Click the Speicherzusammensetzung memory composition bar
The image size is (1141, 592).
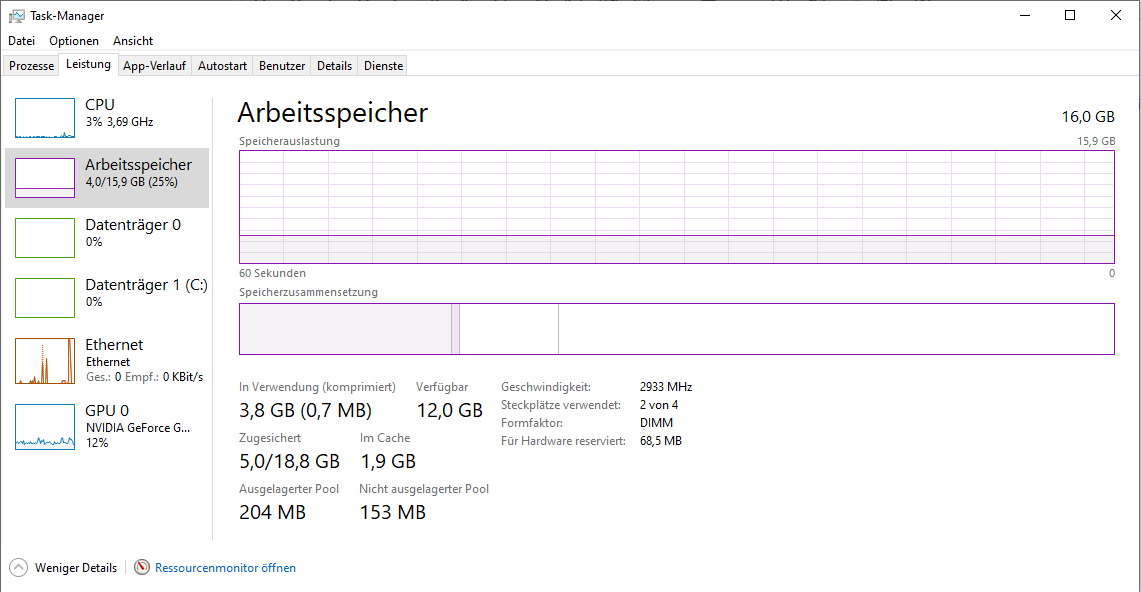click(676, 329)
